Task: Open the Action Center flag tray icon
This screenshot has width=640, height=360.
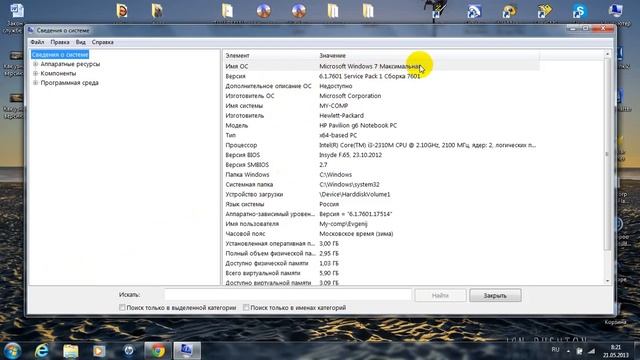Action: (579, 351)
